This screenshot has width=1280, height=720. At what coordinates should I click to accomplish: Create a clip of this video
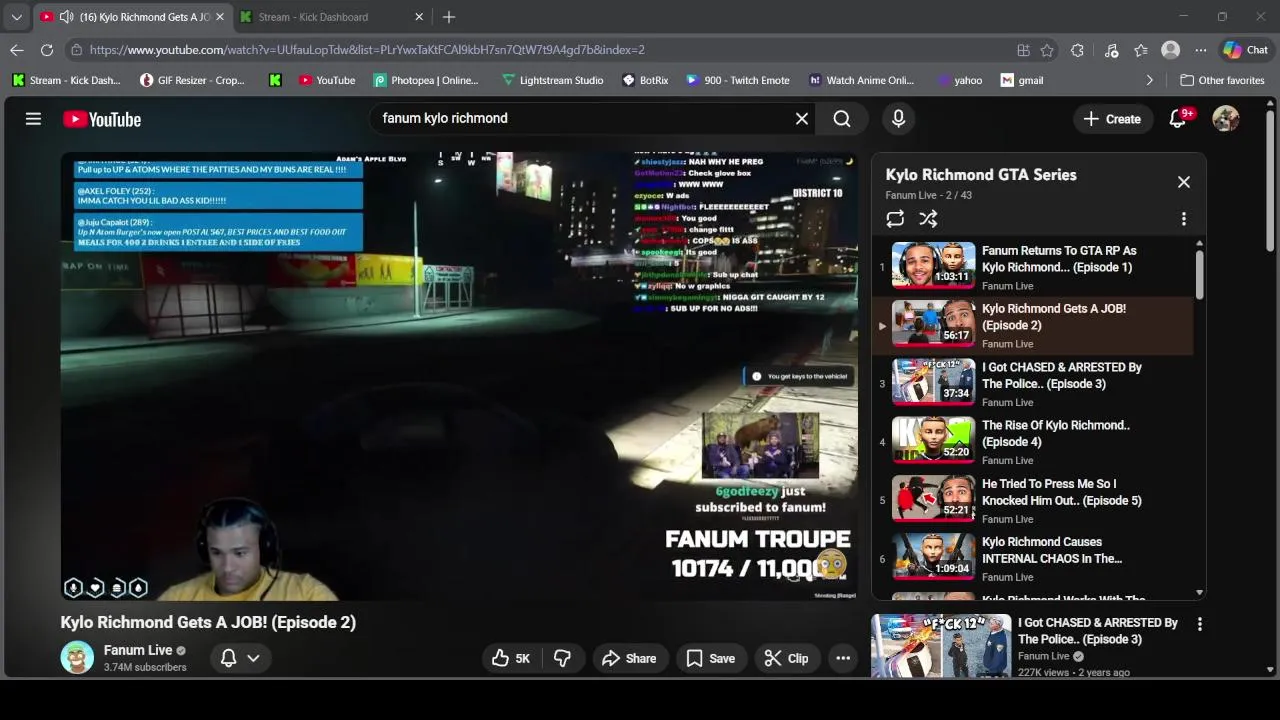pos(786,658)
